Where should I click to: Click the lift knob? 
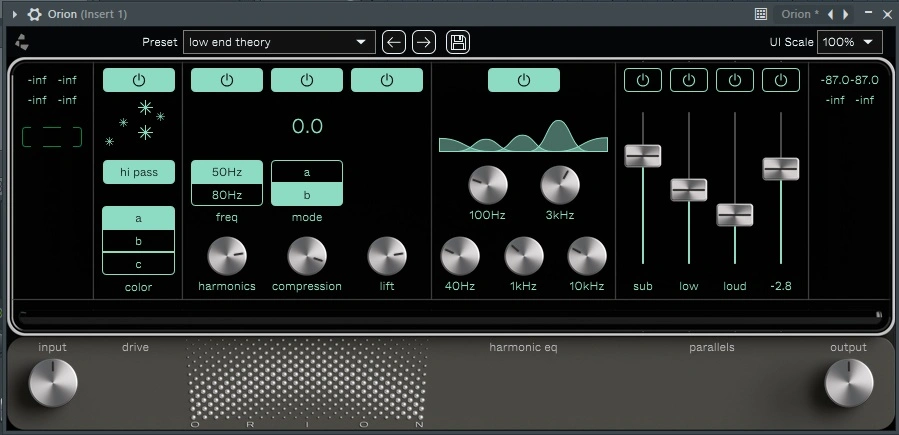pyautogui.click(x=387, y=256)
